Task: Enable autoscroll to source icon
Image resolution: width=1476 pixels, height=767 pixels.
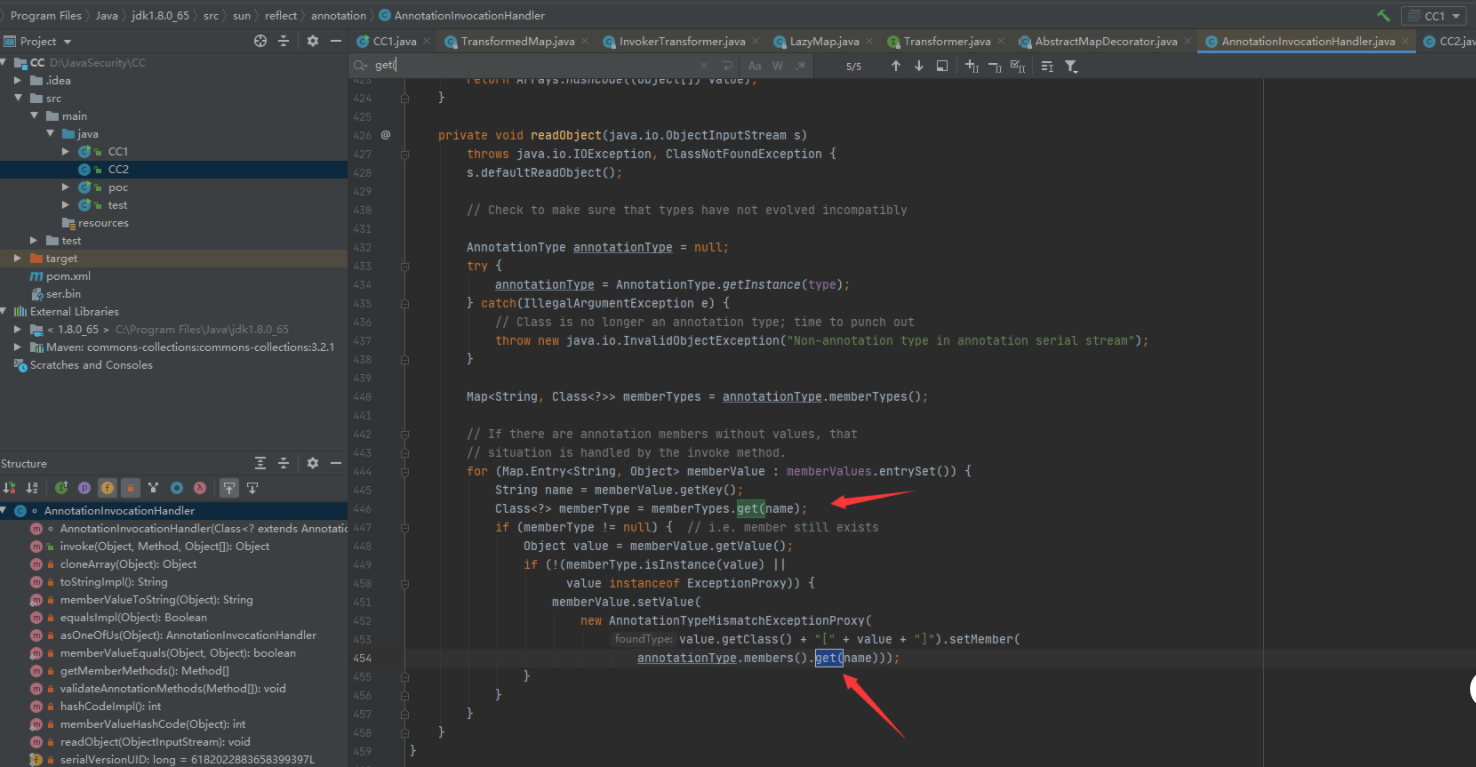Action: point(229,488)
